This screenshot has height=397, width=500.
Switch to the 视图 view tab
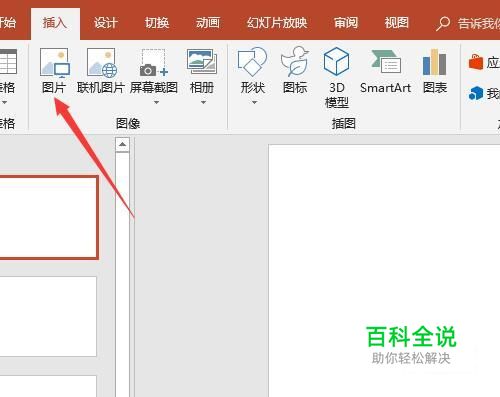coord(396,23)
